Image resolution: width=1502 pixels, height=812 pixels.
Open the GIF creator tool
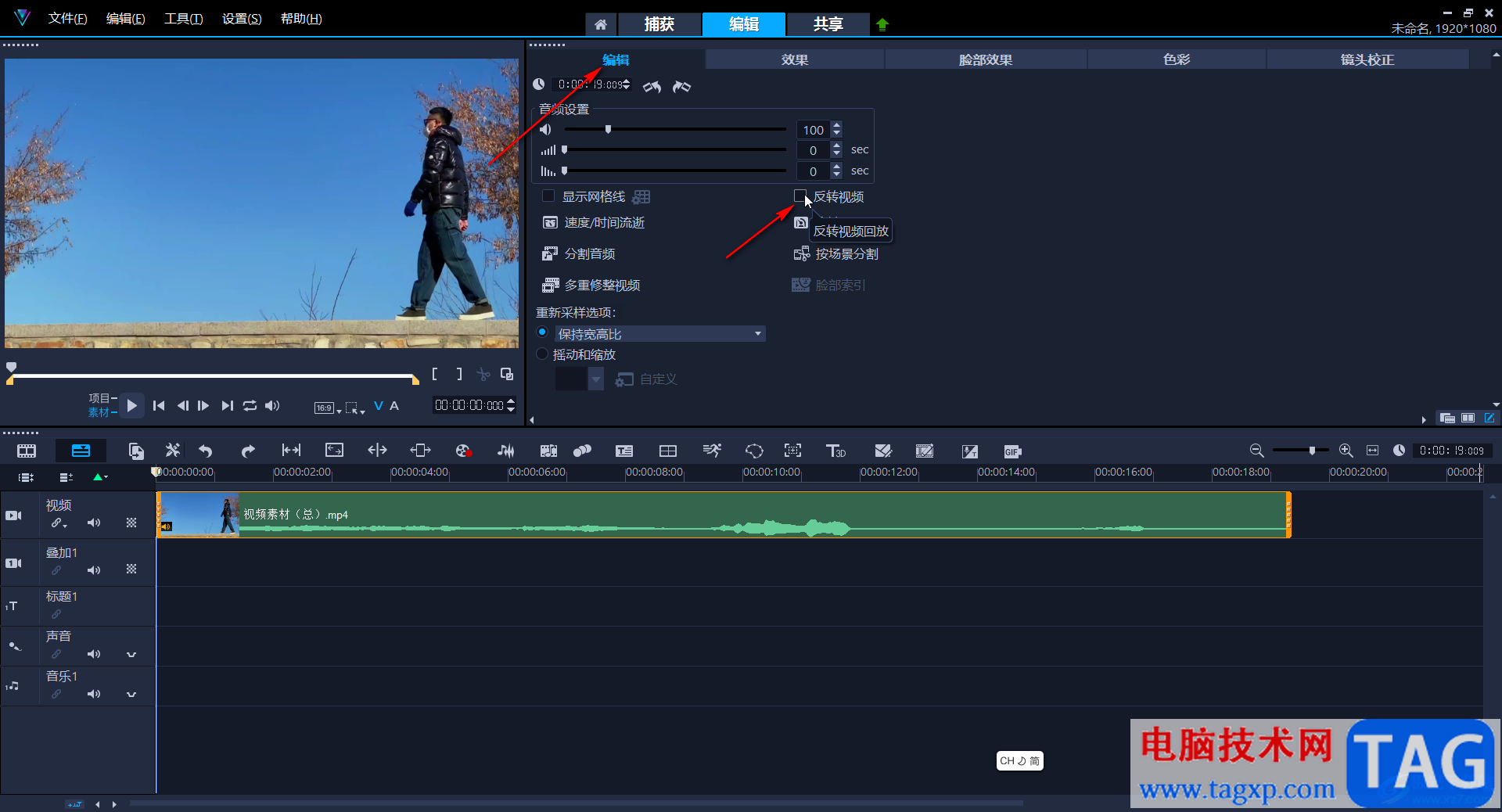click(1012, 451)
